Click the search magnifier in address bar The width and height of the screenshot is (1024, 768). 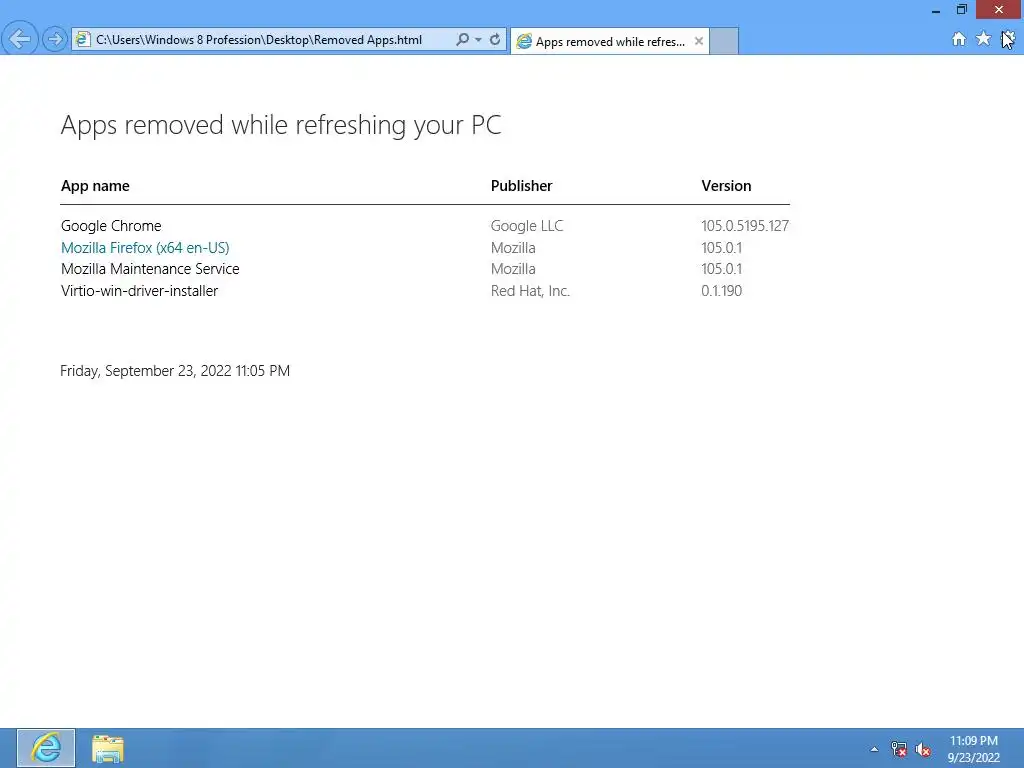click(462, 40)
